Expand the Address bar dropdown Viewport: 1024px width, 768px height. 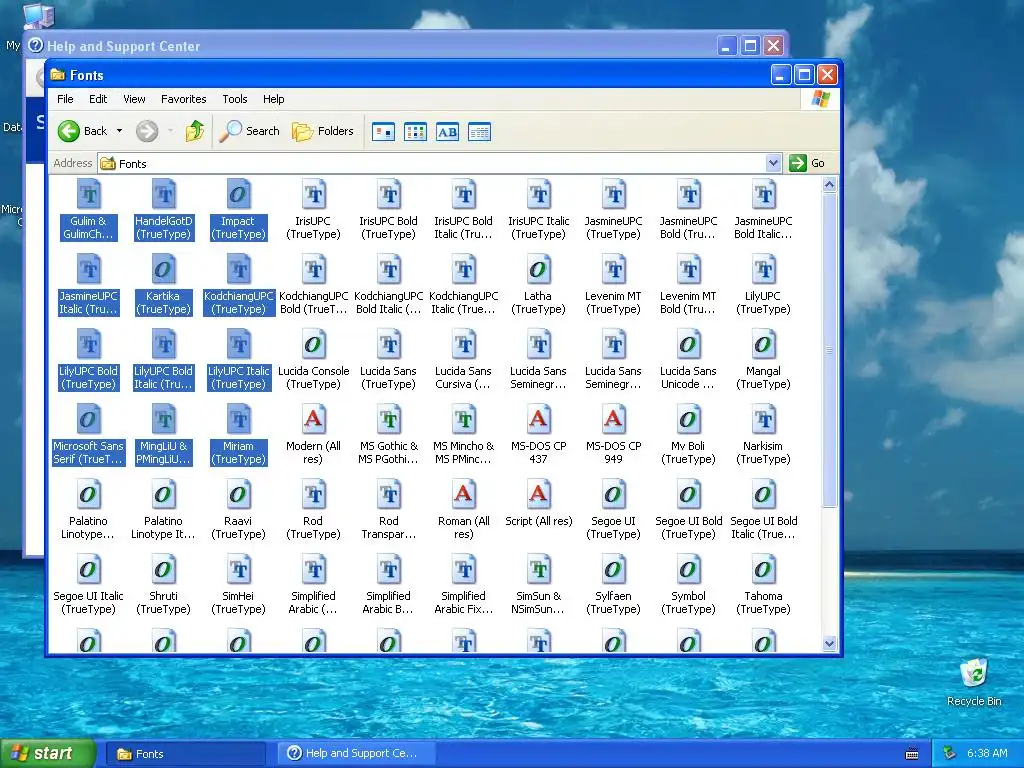click(x=773, y=163)
